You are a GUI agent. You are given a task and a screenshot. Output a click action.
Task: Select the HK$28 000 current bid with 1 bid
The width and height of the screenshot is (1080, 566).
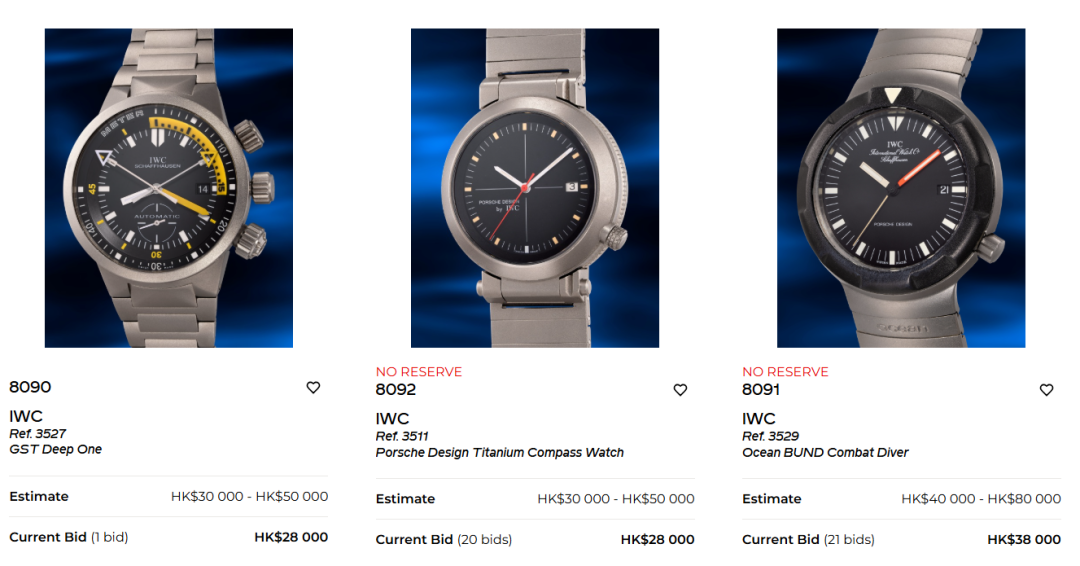coord(291,537)
